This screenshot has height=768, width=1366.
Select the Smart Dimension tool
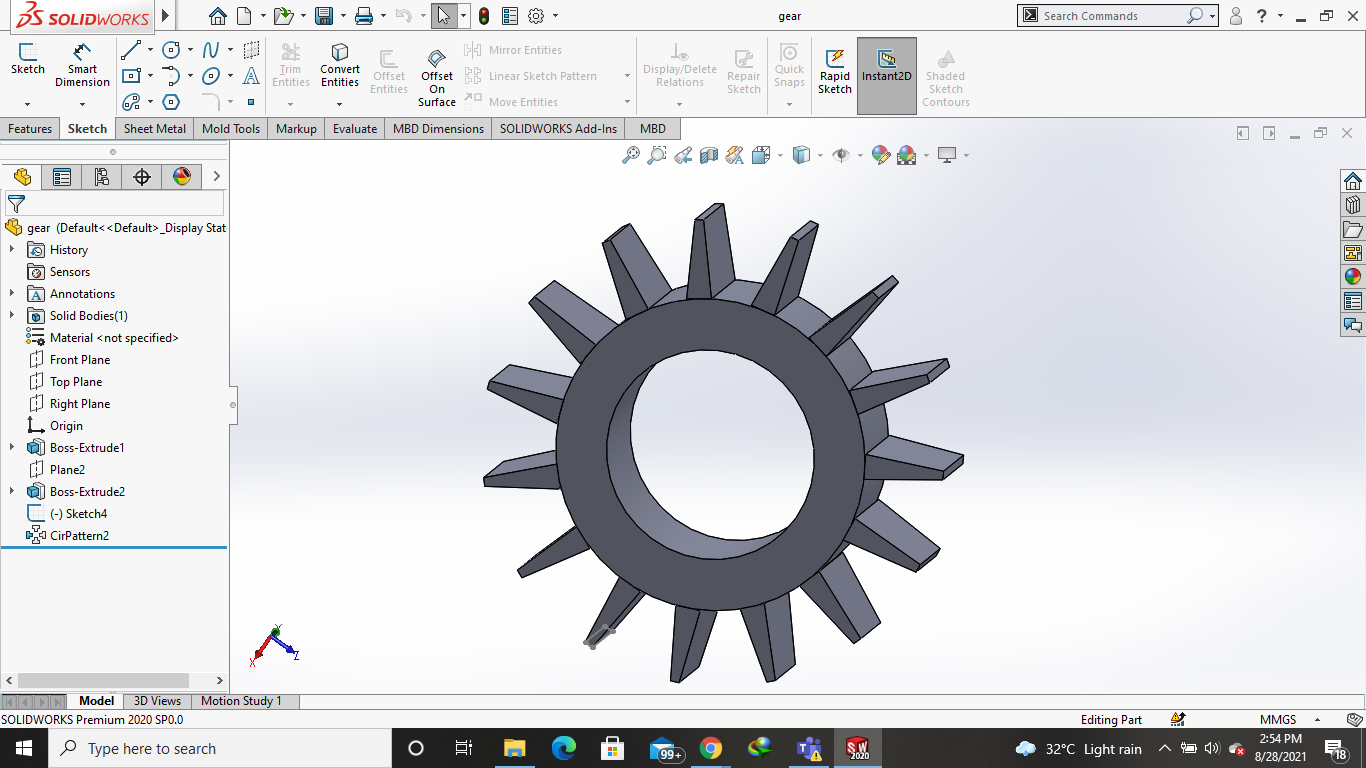click(82, 65)
